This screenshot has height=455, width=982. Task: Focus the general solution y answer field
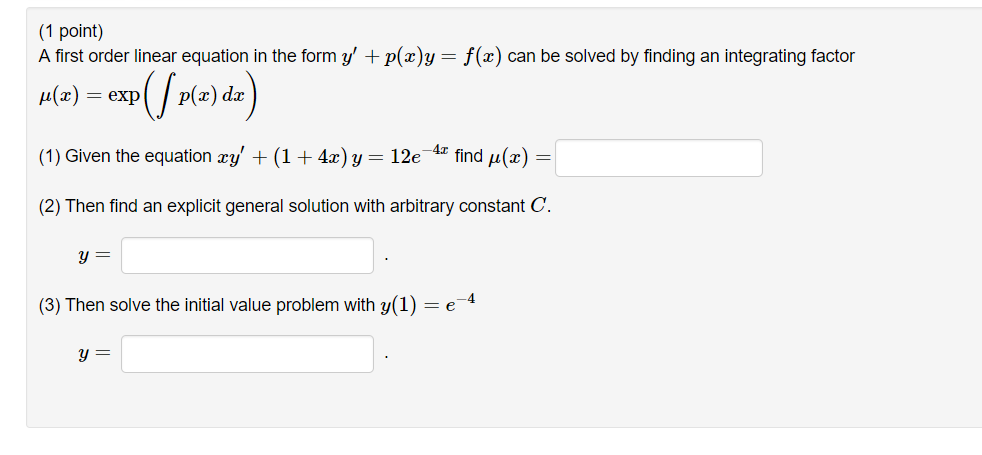247,255
